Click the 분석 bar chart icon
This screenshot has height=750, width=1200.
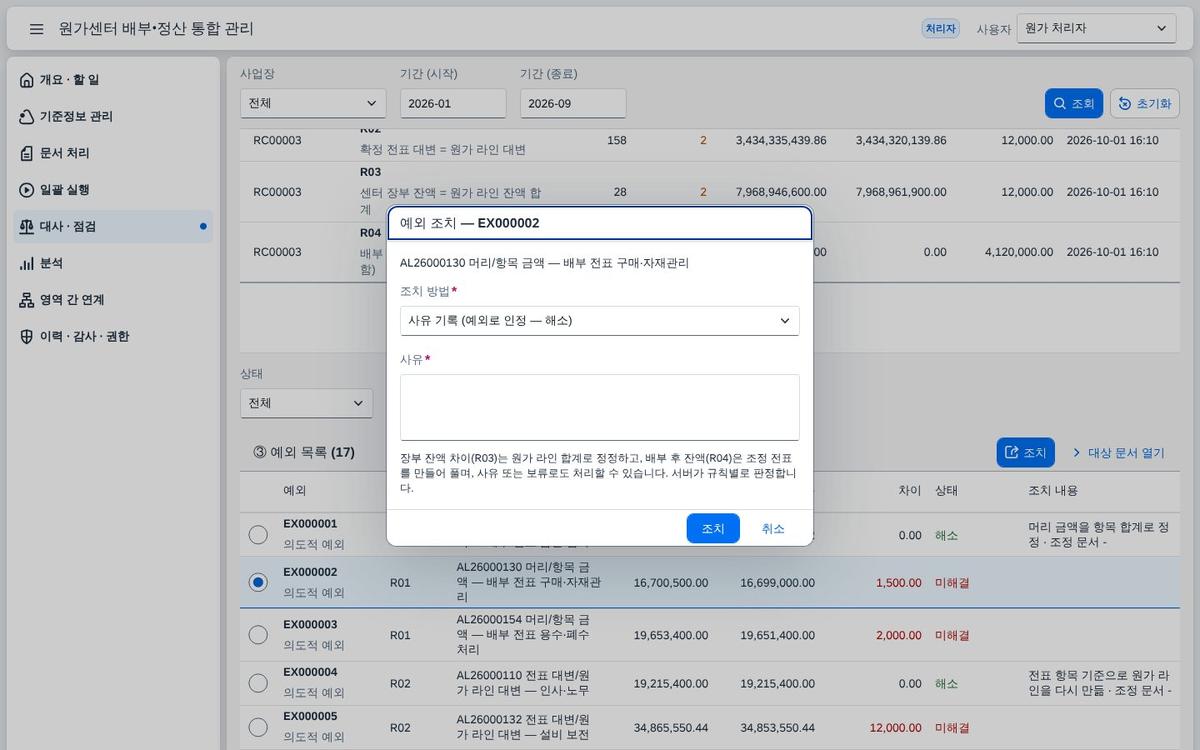pos(27,263)
